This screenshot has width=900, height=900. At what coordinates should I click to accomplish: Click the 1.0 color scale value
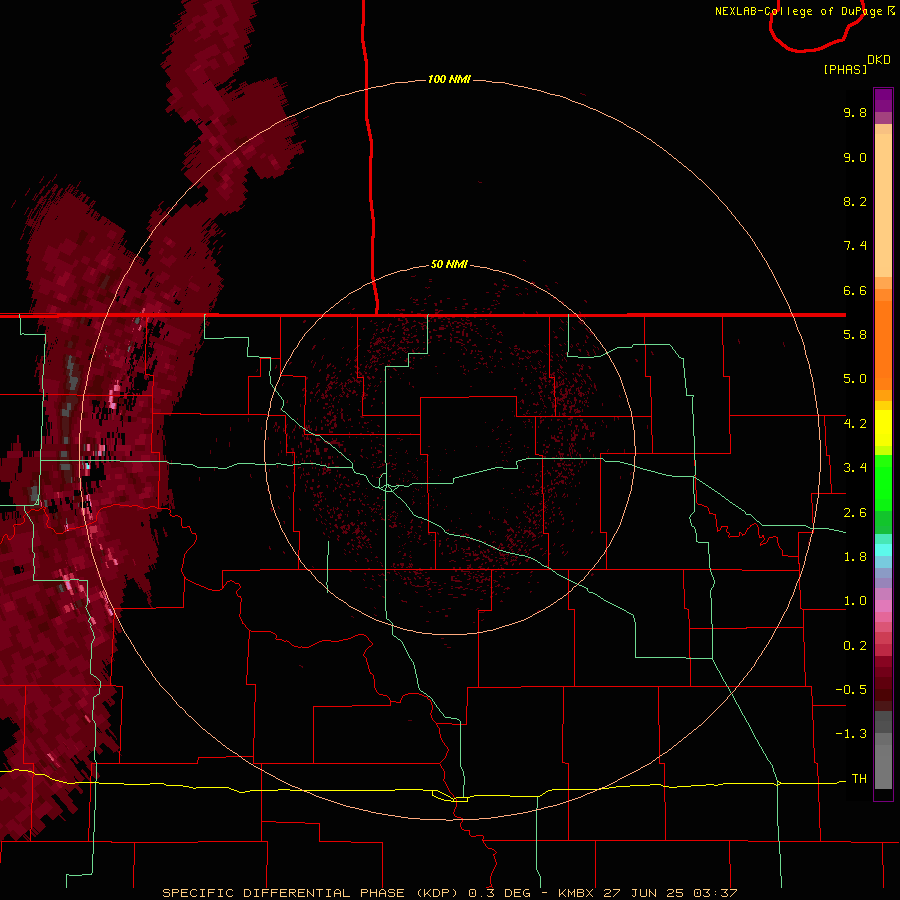click(855, 601)
